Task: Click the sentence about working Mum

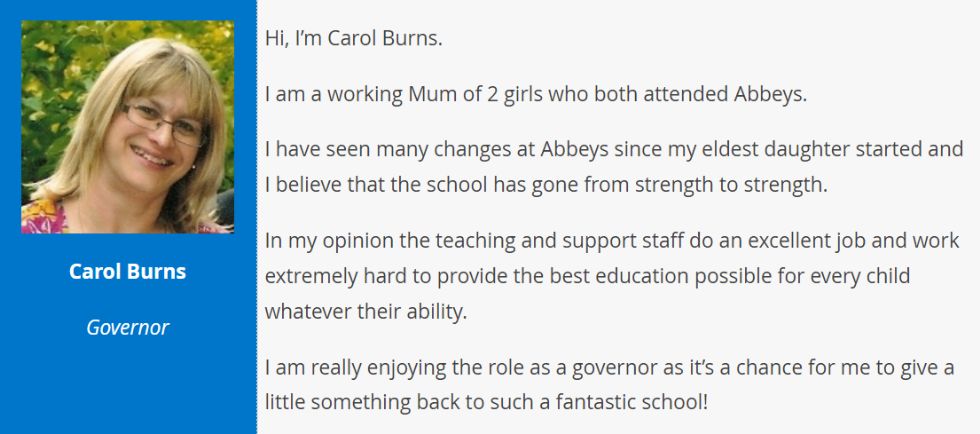Action: pos(536,95)
